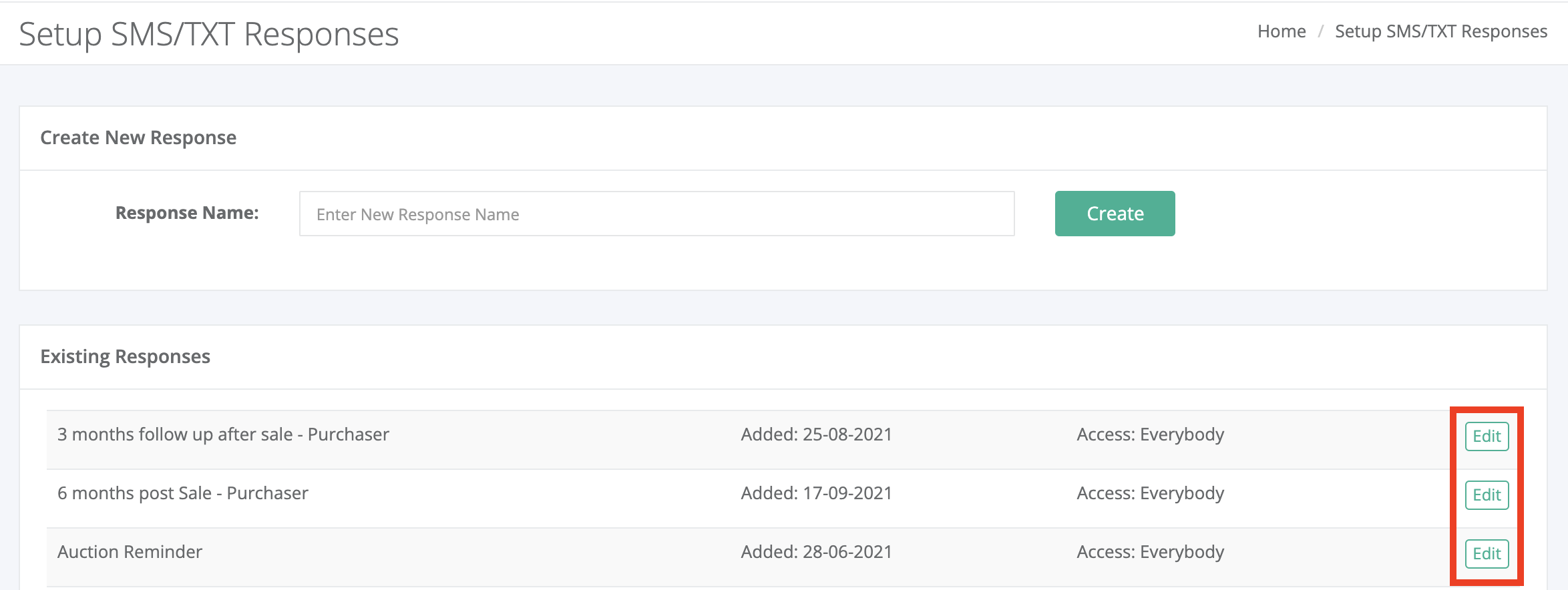Select the Auction Reminder row name
The image size is (1568, 590).
pyautogui.click(x=130, y=552)
